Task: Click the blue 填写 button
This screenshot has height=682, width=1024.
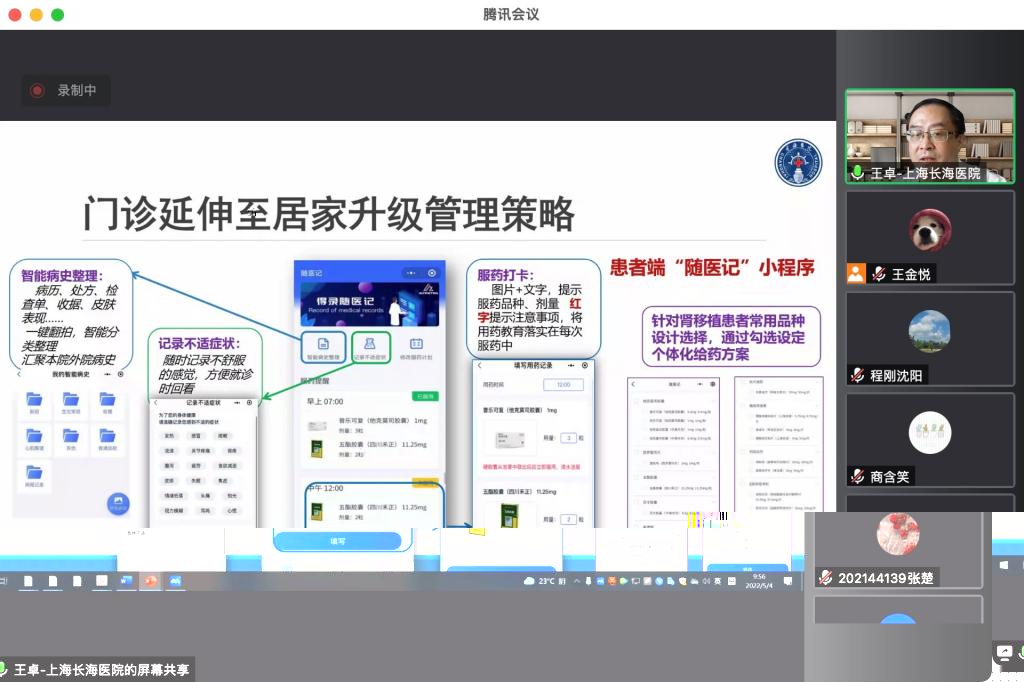Action: pos(337,541)
